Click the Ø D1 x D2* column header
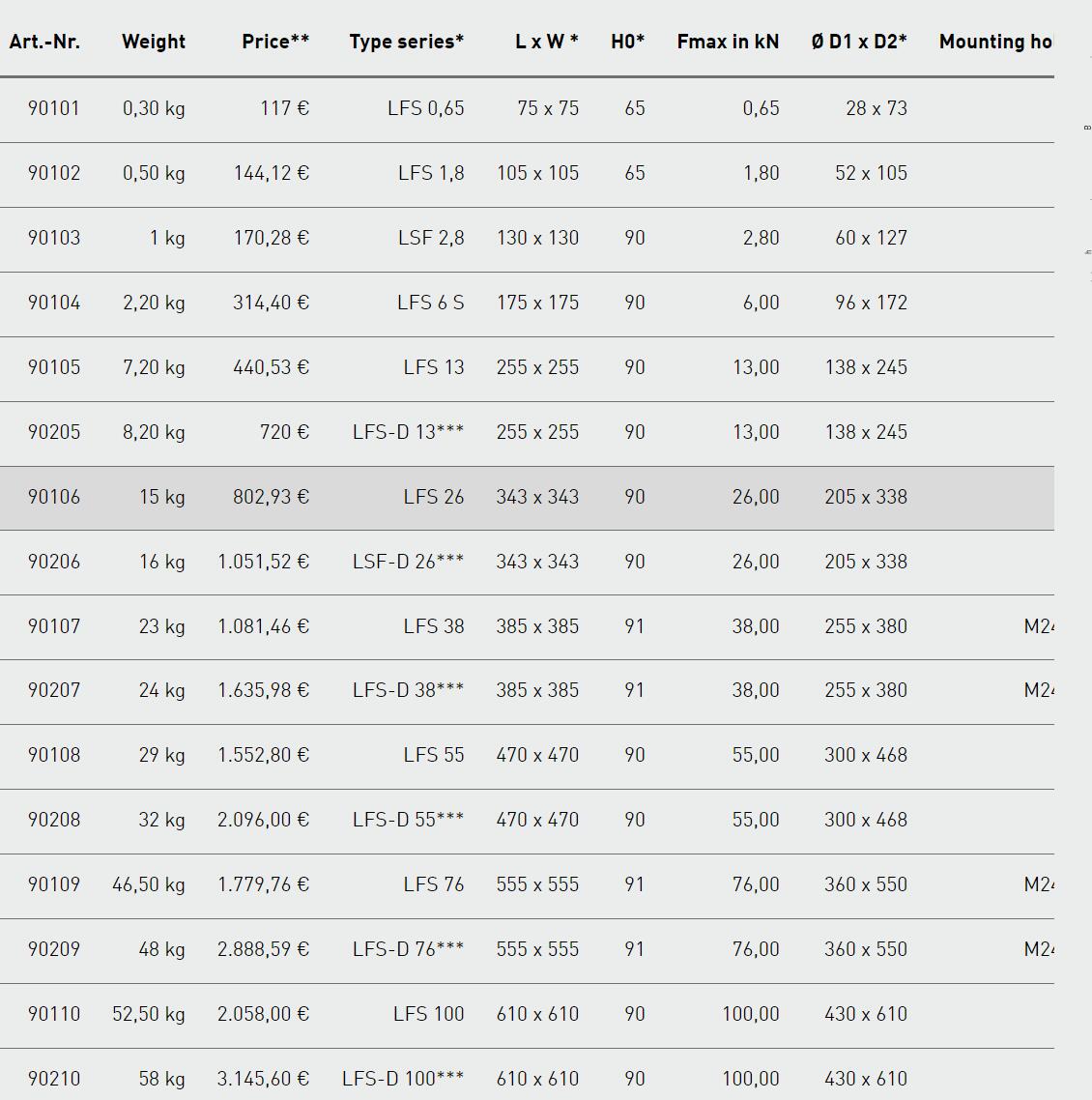 [859, 42]
